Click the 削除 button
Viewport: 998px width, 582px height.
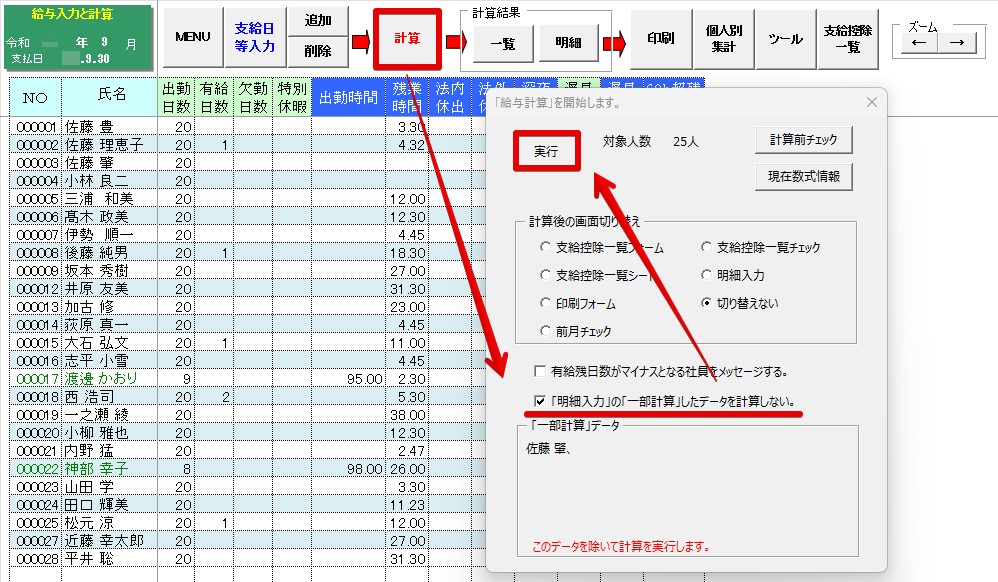[317, 51]
